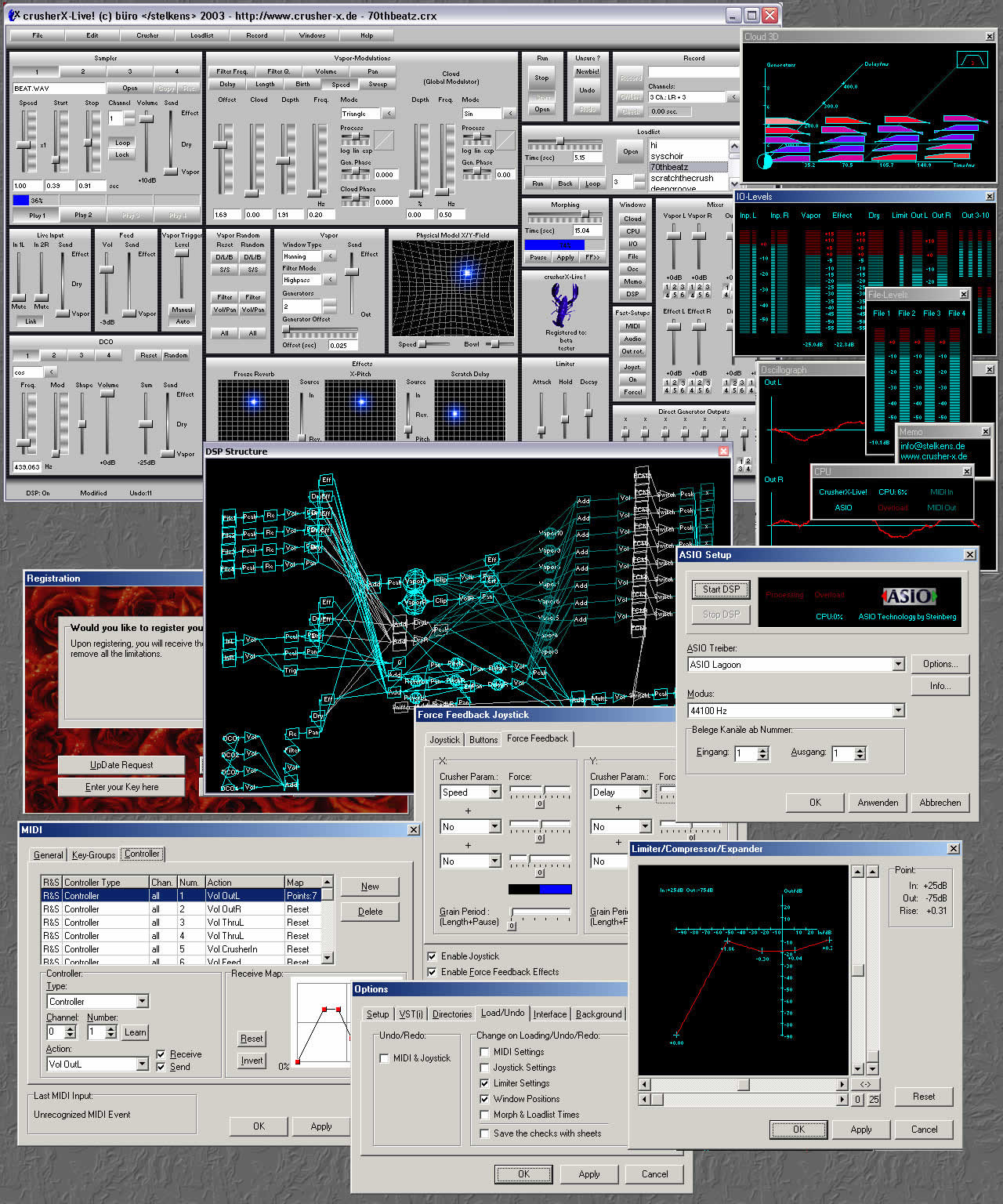Toggle the Enable Joystick checkbox
Screen dimensions: 1003x1204
tap(432, 956)
